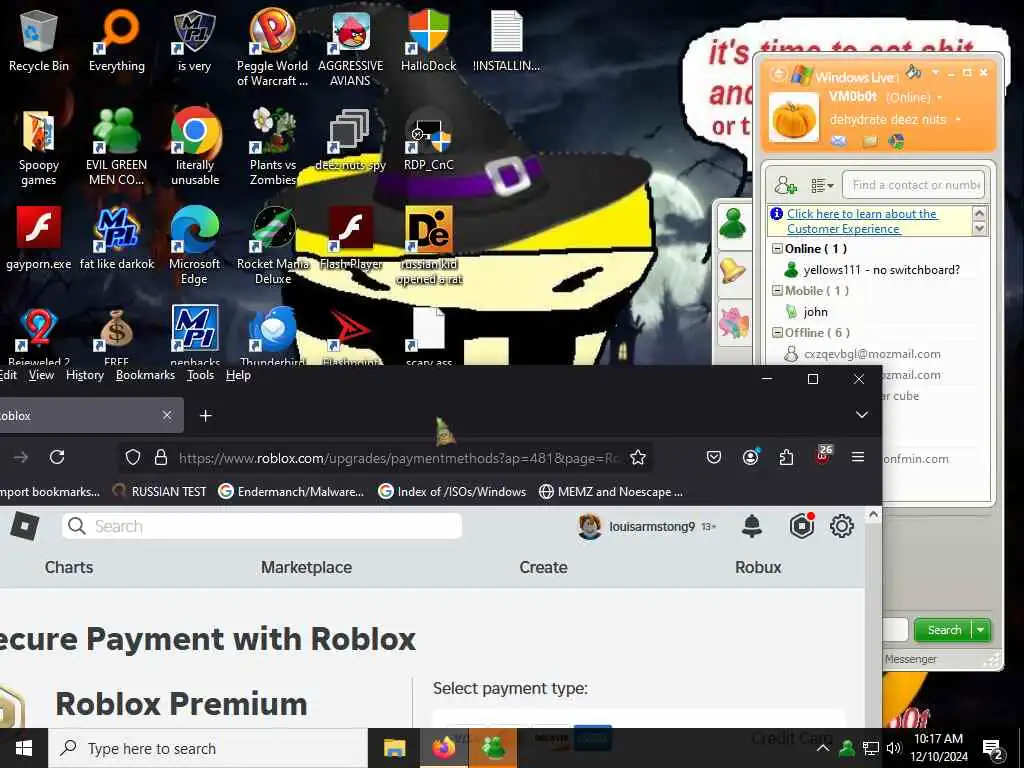This screenshot has height=768, width=1024.
Task: Go to the Marketplace tab on Roblox
Action: click(306, 567)
